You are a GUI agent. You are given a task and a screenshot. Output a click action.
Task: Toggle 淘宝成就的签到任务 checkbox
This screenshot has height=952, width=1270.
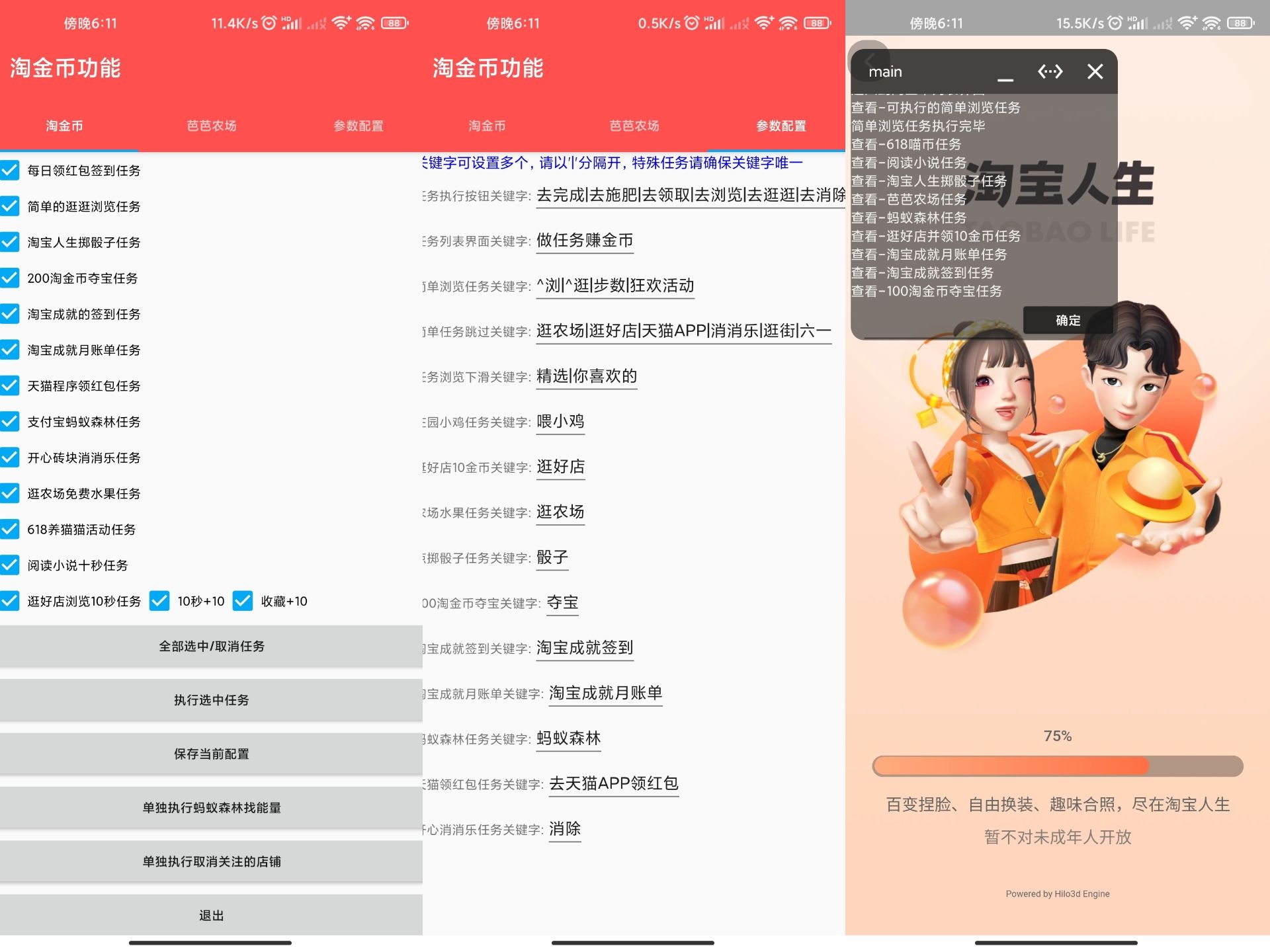(10, 314)
